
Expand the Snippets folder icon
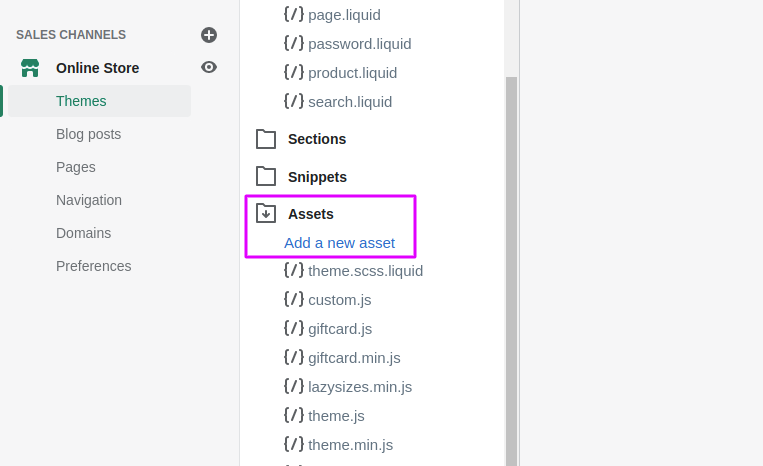(x=266, y=177)
